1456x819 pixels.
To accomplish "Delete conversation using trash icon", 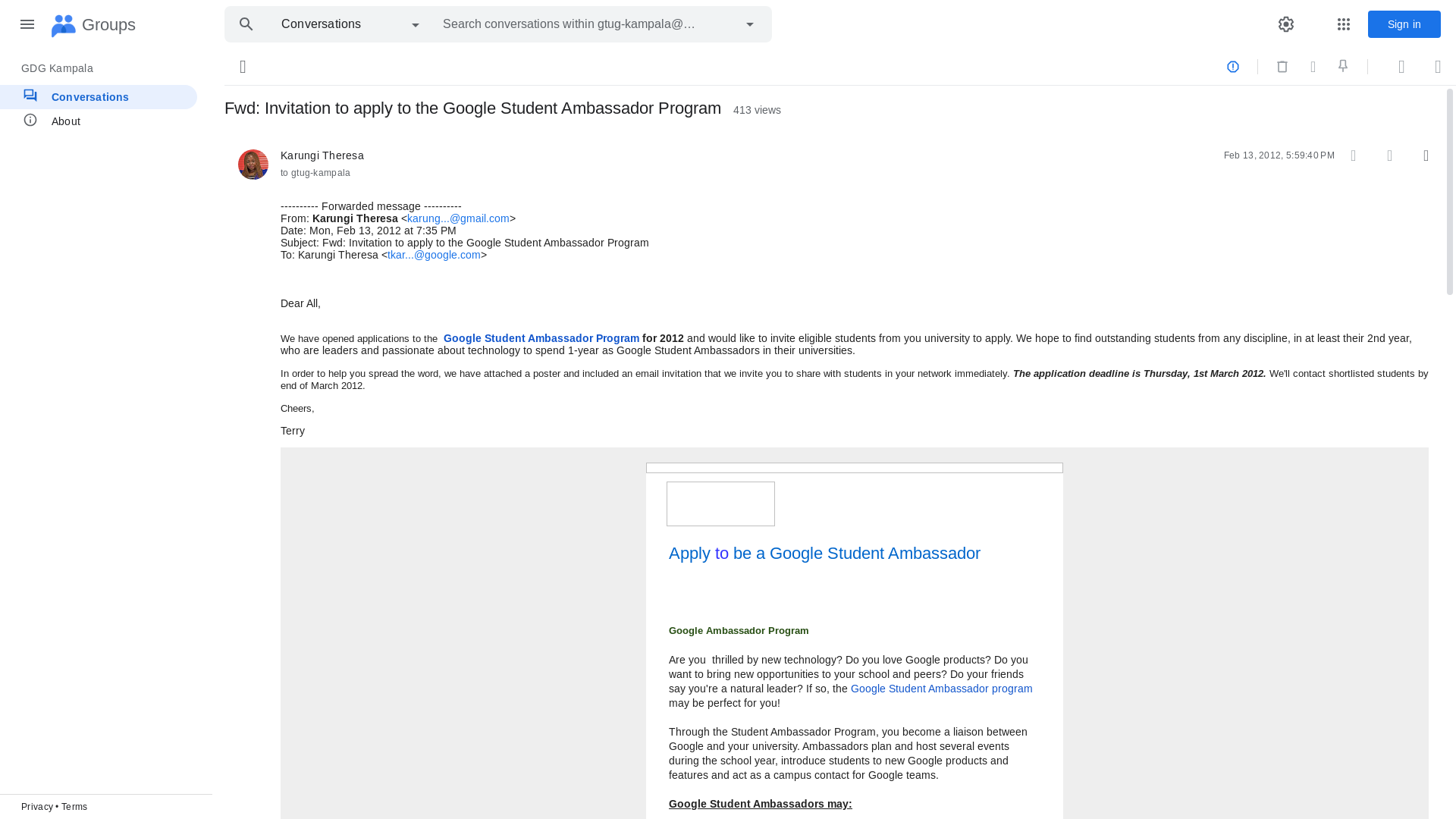I will pyautogui.click(x=1282, y=67).
